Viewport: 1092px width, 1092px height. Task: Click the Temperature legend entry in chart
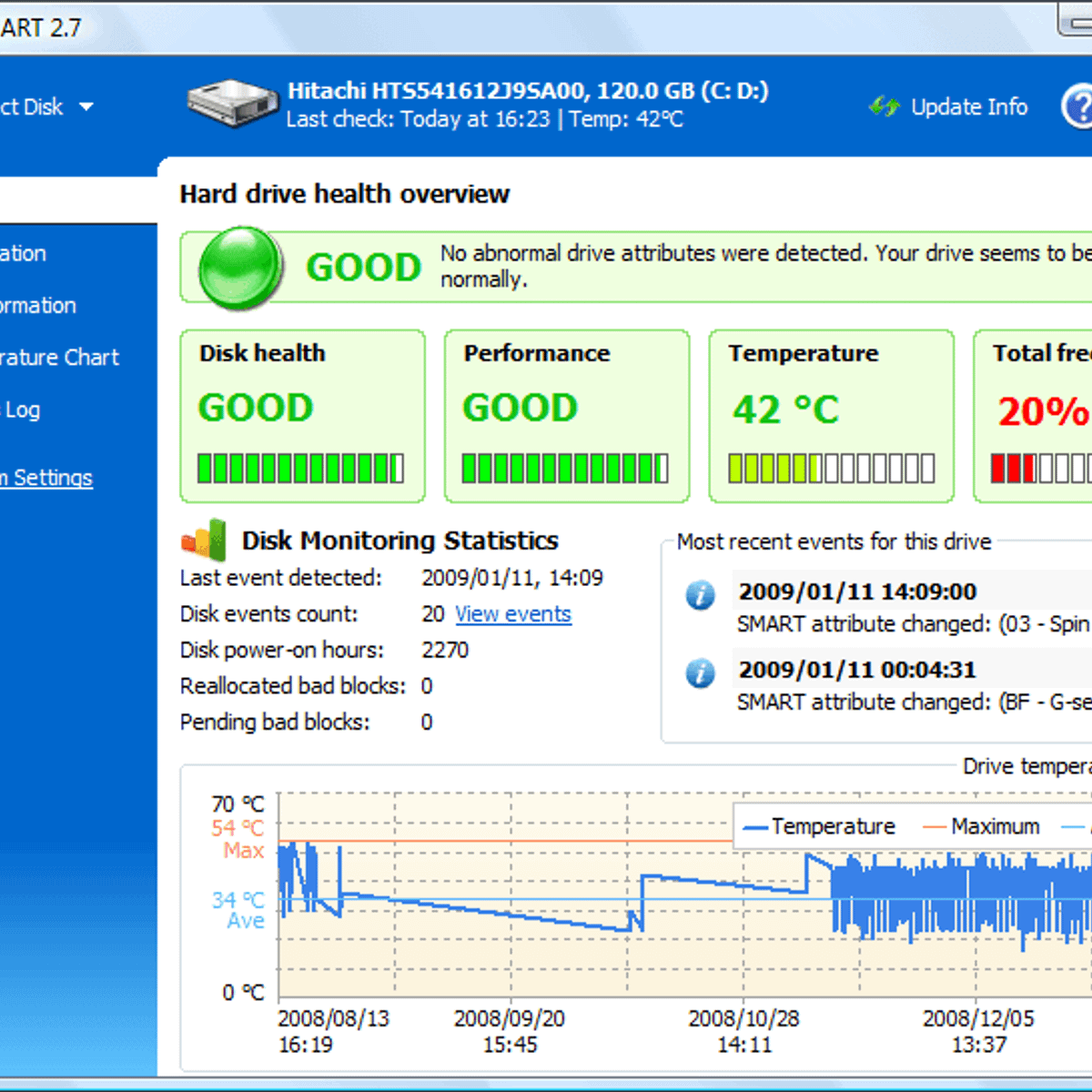(819, 826)
